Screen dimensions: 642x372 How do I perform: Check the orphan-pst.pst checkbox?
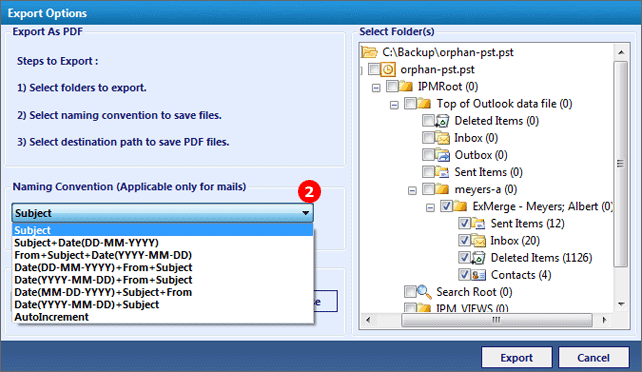click(374, 69)
